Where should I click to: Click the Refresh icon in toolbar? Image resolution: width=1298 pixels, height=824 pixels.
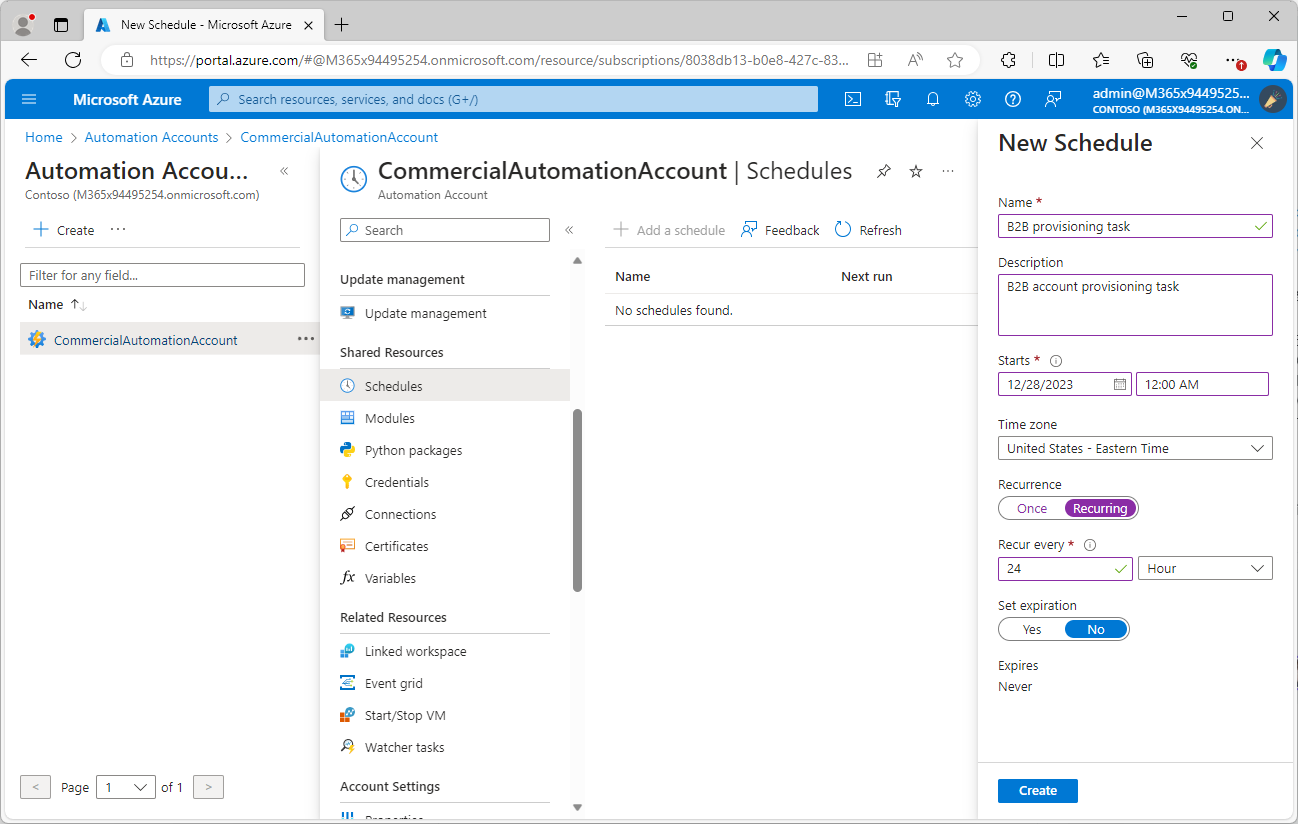pos(843,230)
